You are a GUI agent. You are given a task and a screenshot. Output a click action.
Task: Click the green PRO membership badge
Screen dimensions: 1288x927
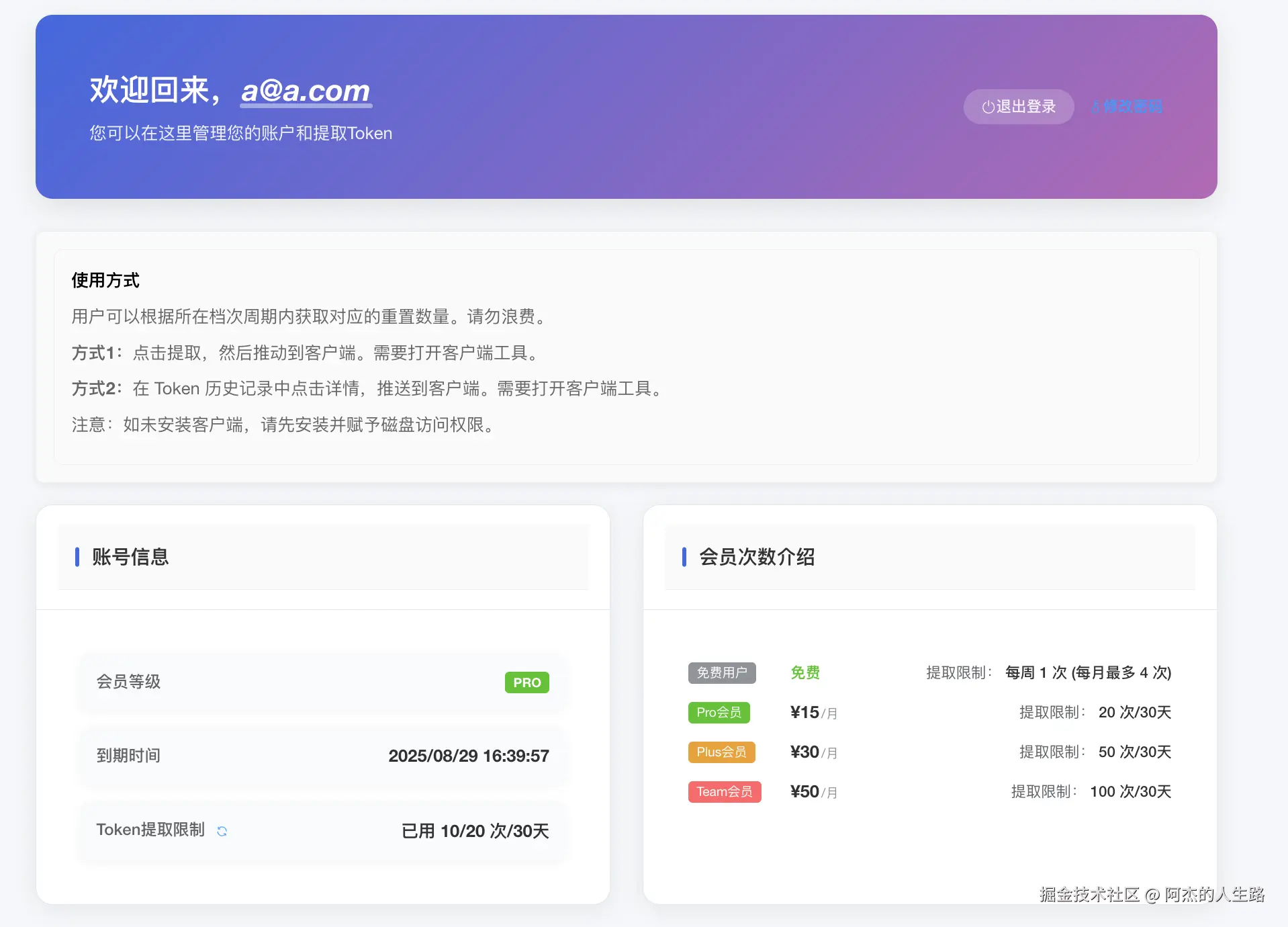527,682
